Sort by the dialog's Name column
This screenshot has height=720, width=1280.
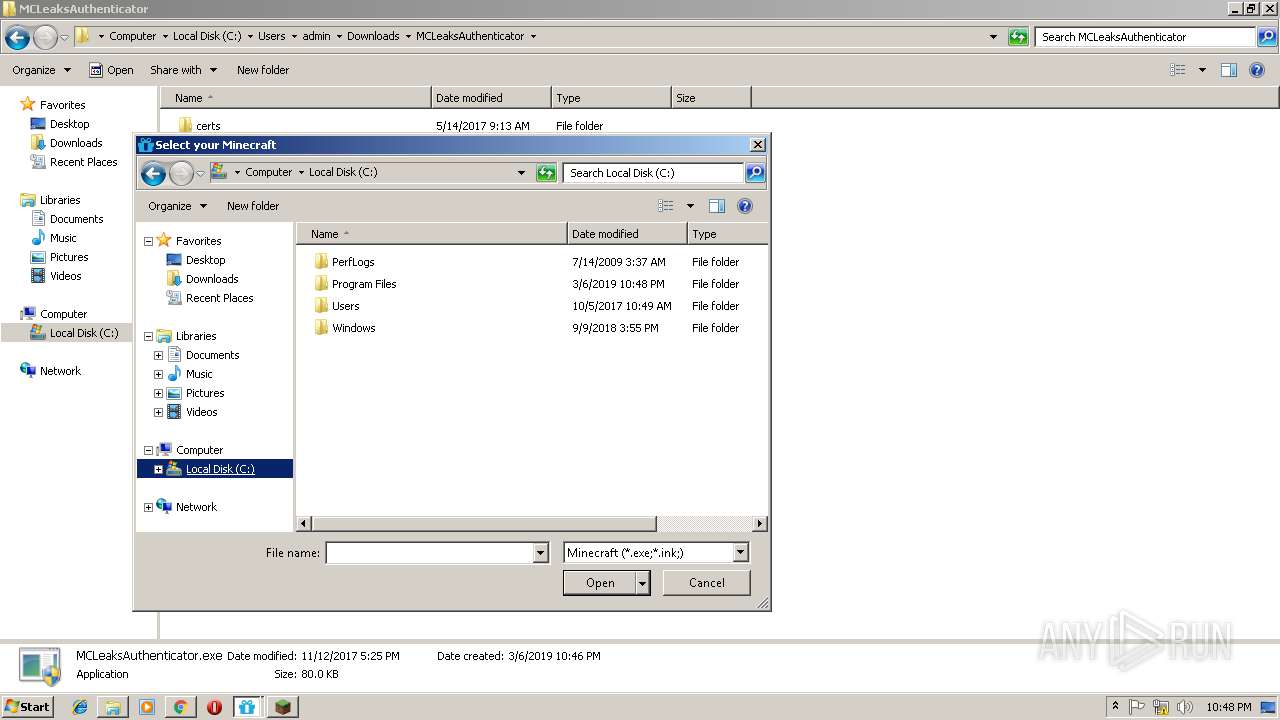[431, 234]
